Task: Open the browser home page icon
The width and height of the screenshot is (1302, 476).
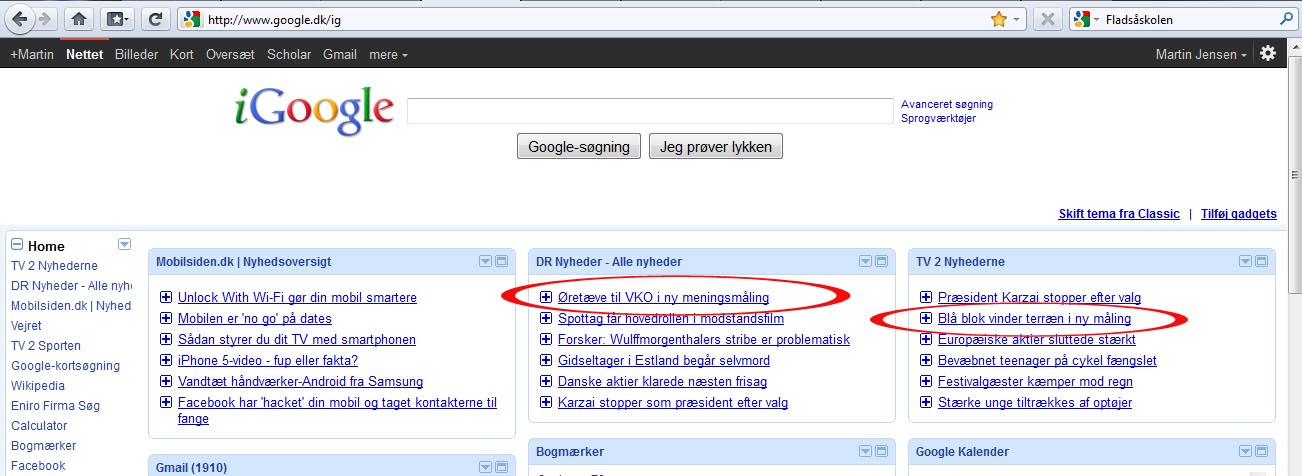Action: click(78, 19)
